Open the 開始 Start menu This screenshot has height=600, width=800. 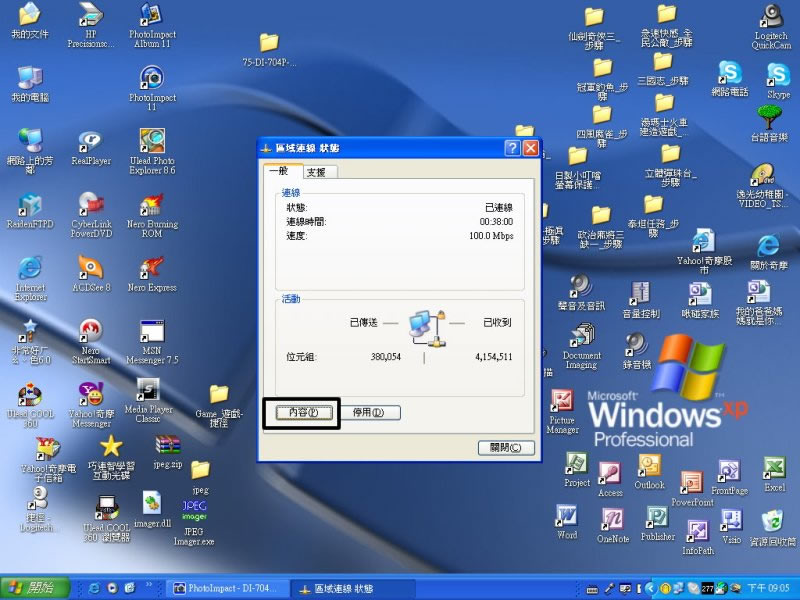tap(35, 588)
